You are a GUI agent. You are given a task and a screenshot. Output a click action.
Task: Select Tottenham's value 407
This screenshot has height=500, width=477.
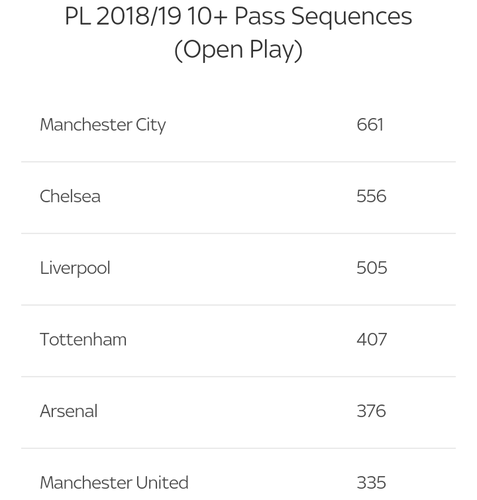point(372,339)
